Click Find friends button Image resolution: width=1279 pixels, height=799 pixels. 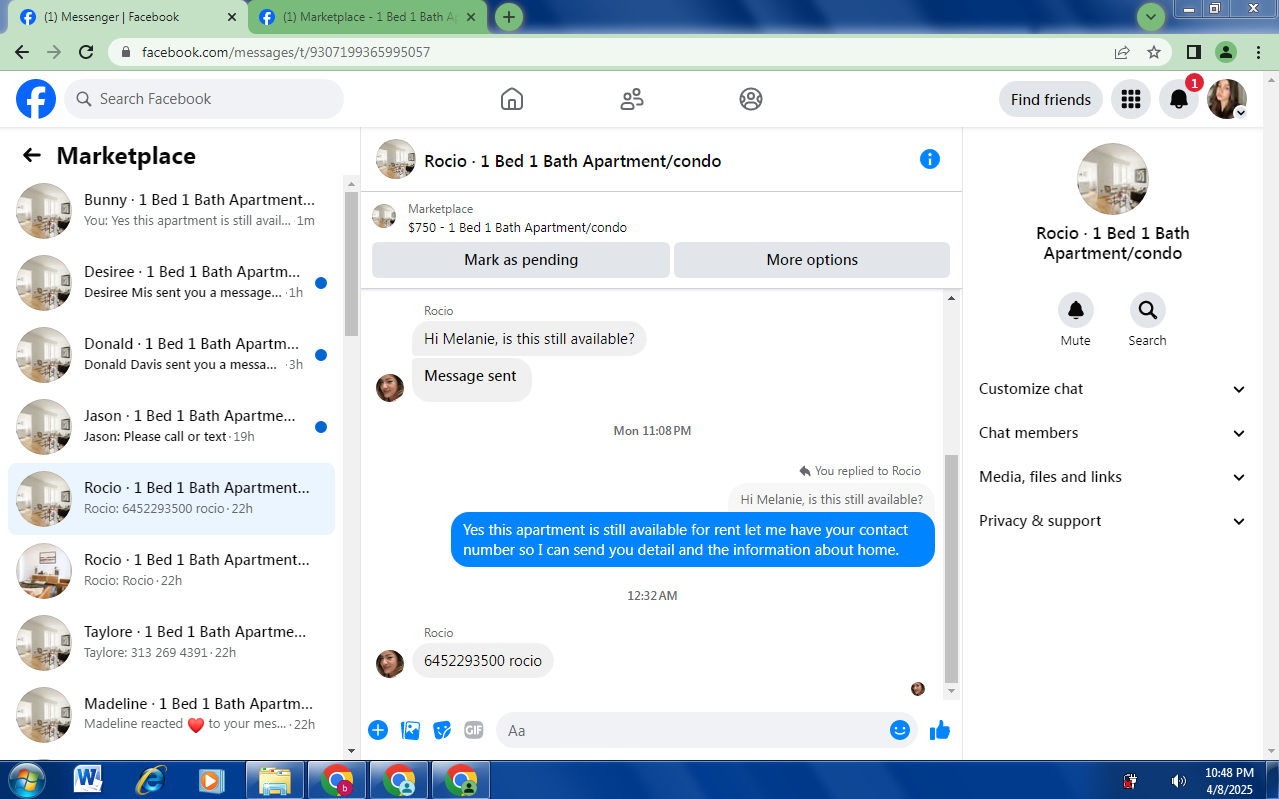[1051, 99]
